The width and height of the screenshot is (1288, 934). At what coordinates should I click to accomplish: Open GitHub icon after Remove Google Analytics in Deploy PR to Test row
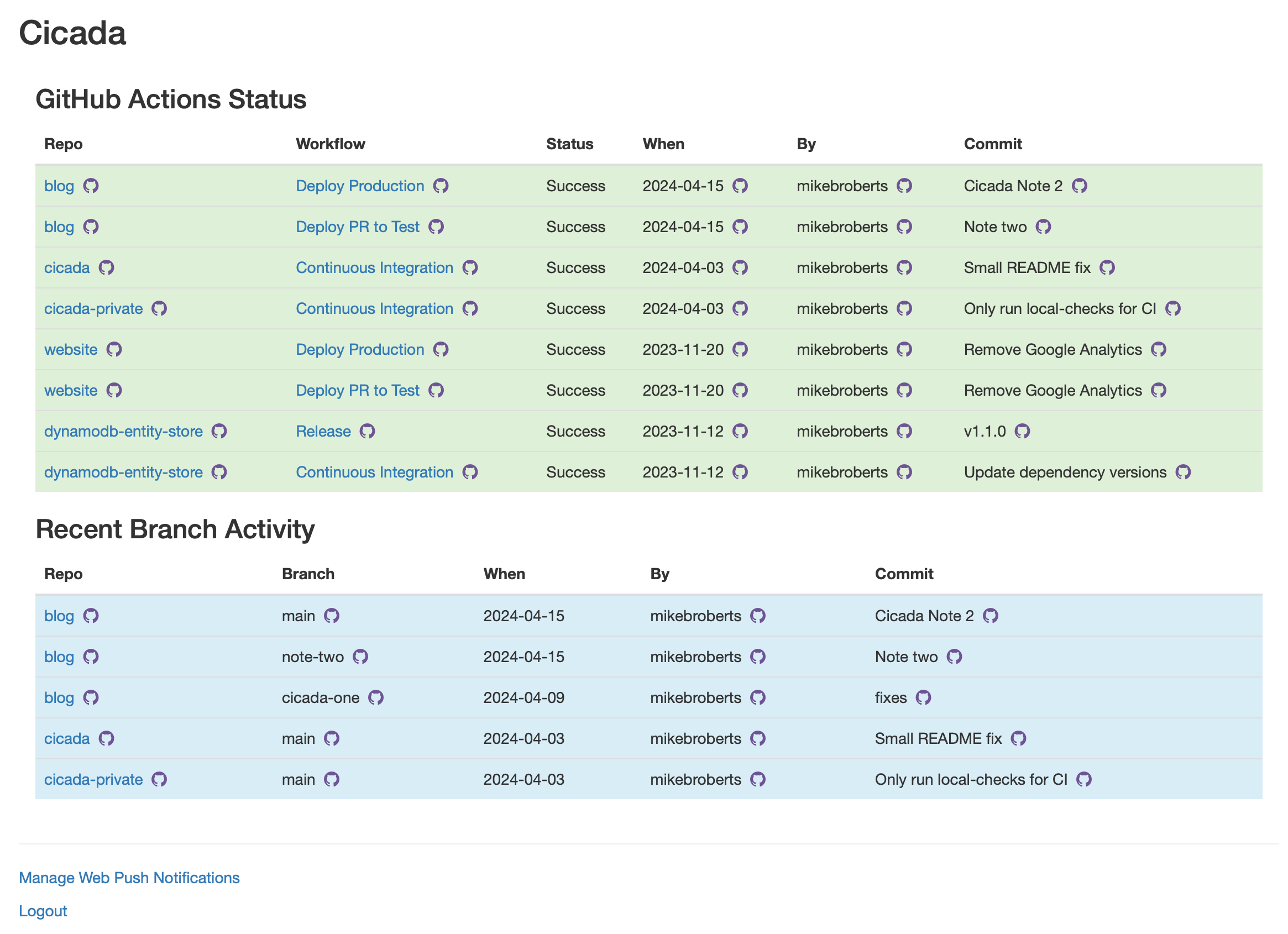coord(1159,390)
